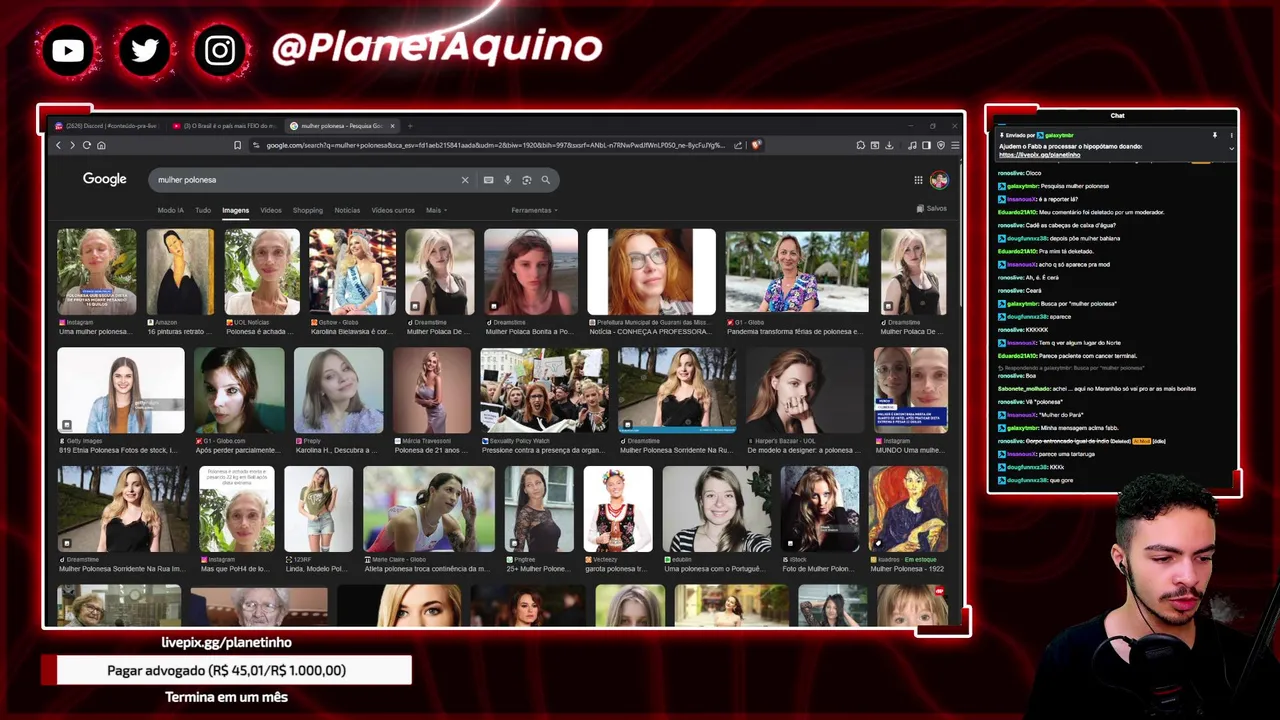
Task: Open the Harper's Bazaar designer image
Action: (805, 390)
